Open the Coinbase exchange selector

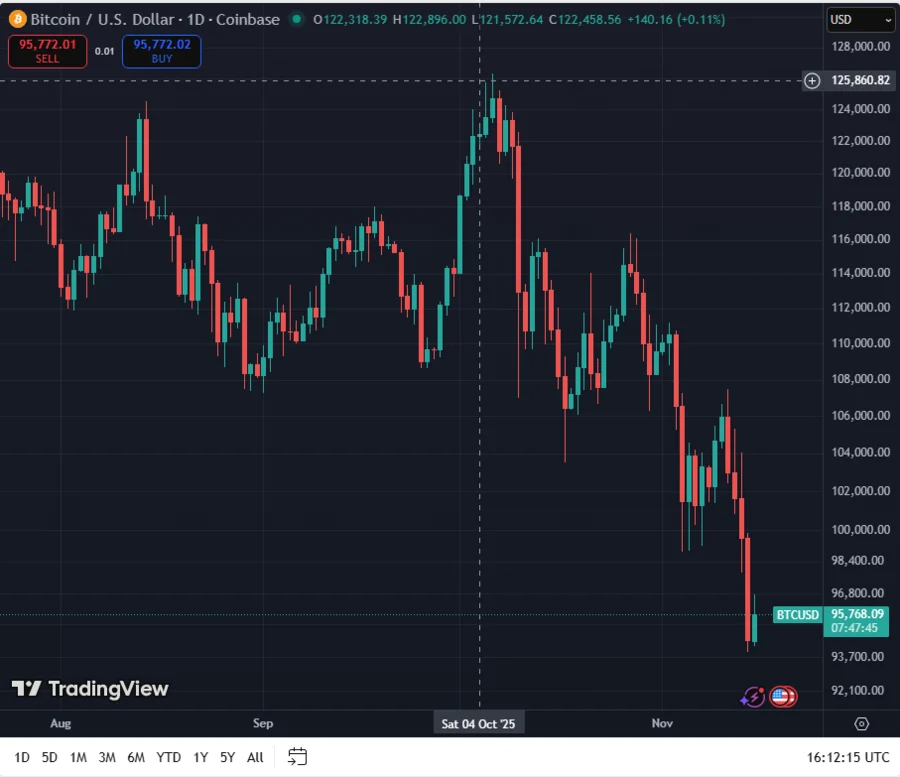(x=247, y=18)
